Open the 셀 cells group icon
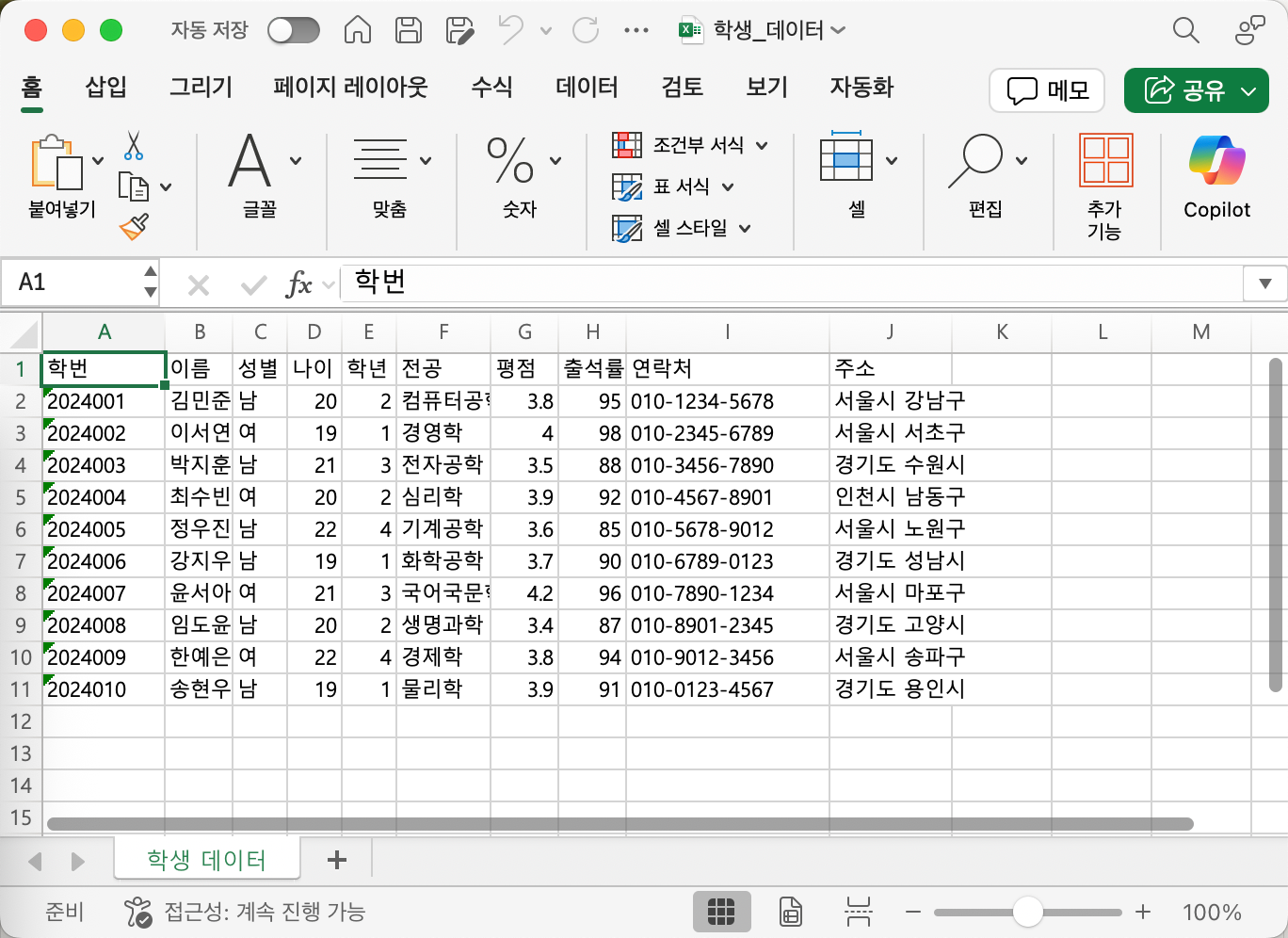Screen dimensions: 1288x938 [846, 156]
